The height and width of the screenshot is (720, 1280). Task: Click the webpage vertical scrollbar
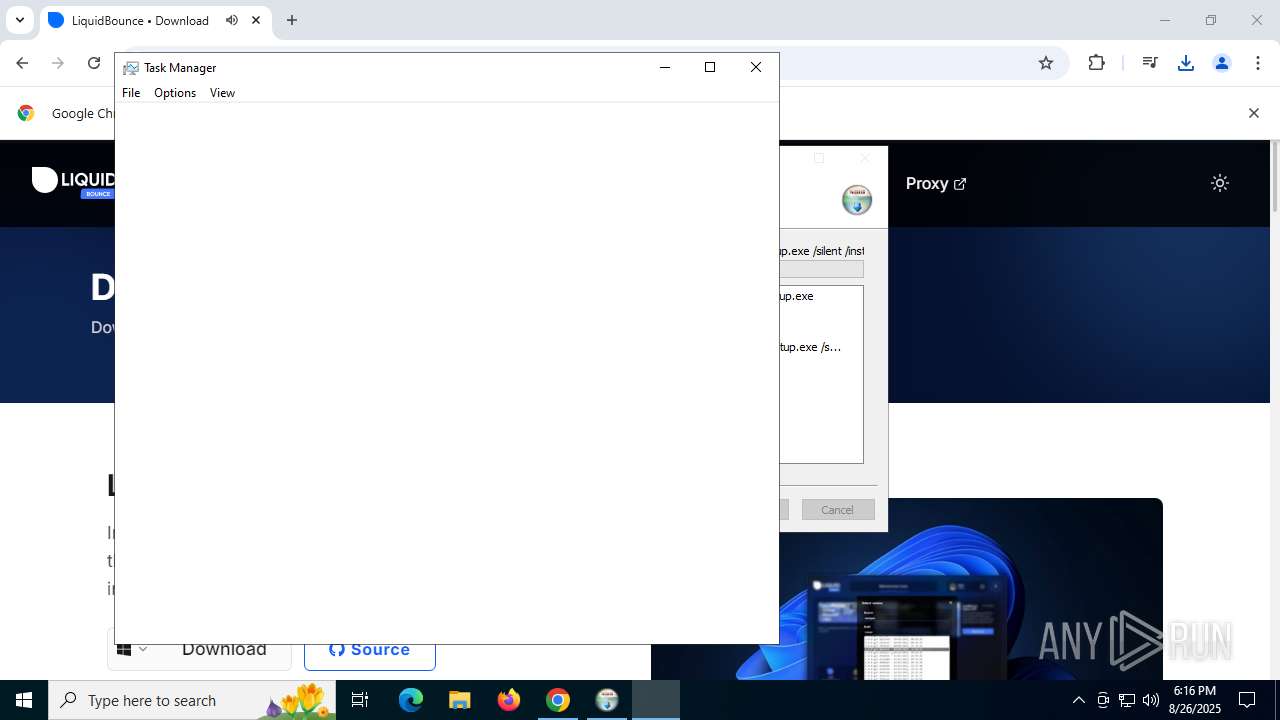(1274, 177)
